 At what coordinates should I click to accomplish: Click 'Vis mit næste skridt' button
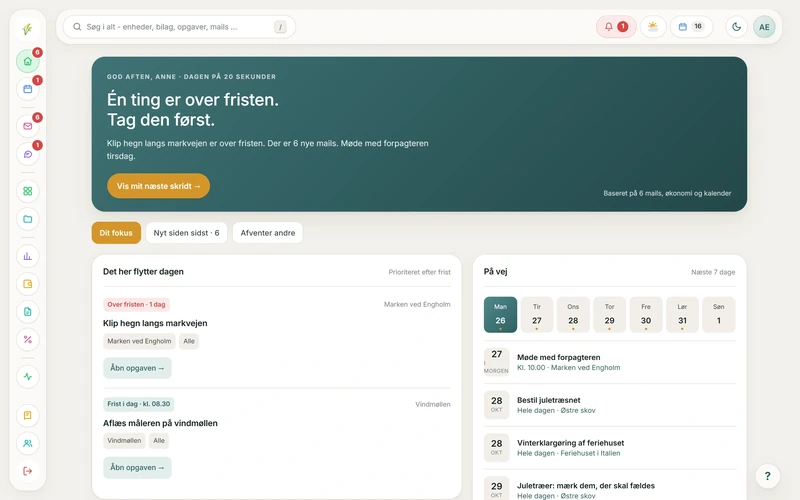158,186
